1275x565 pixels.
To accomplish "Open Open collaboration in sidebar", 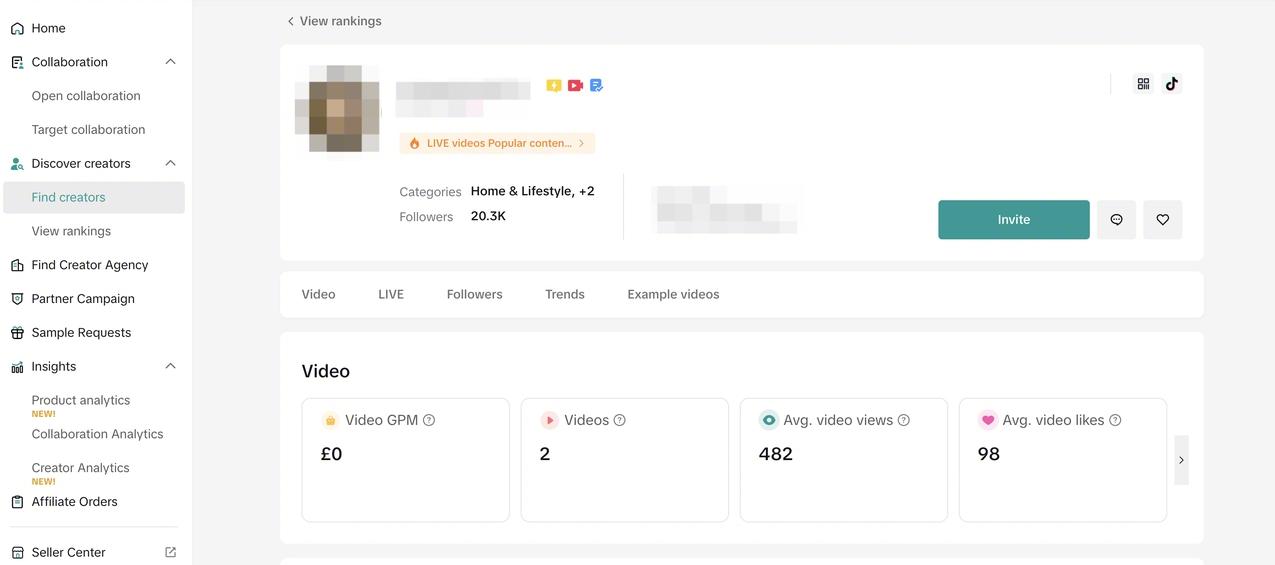I will (86, 96).
